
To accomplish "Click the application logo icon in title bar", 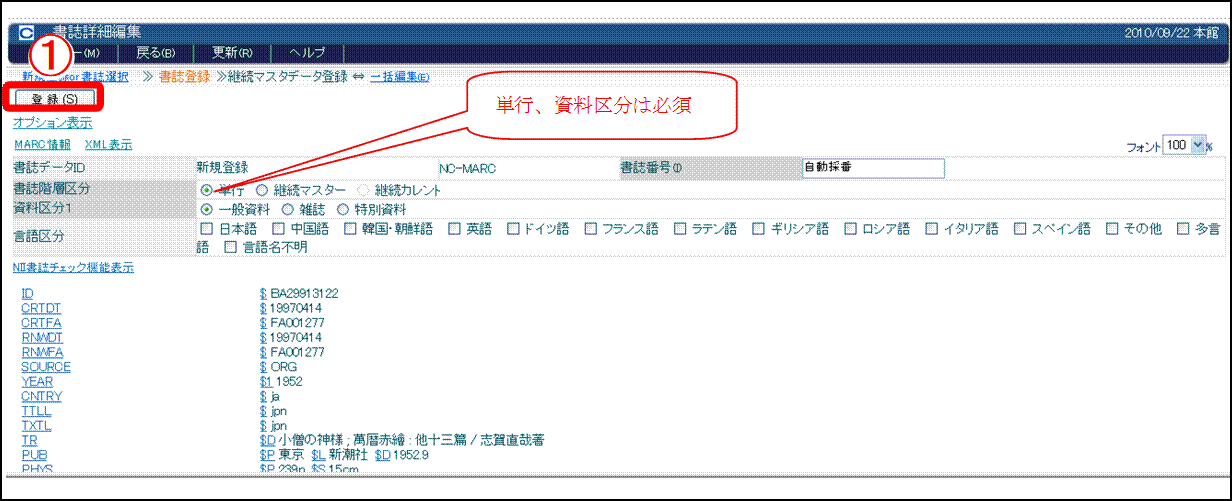I will (26, 32).
